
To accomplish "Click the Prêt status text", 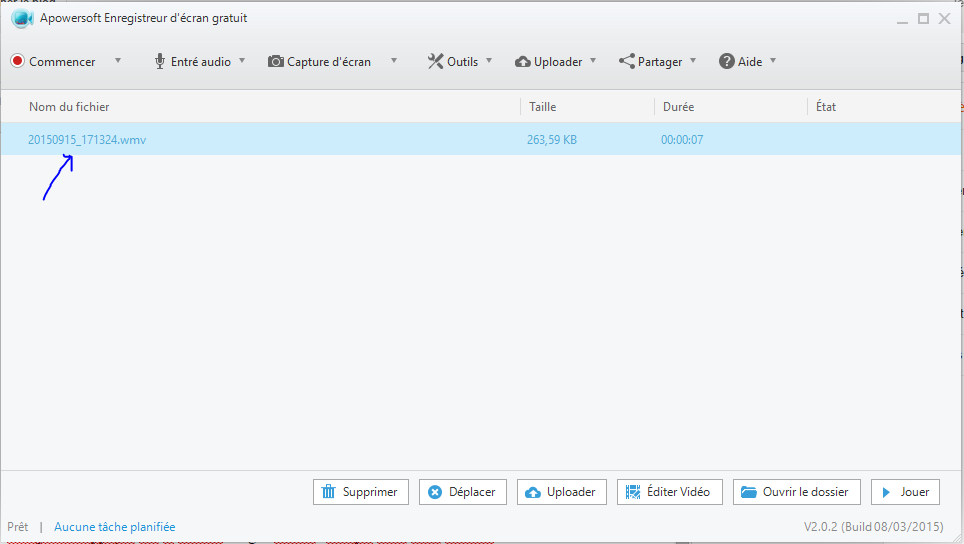I will pos(18,527).
